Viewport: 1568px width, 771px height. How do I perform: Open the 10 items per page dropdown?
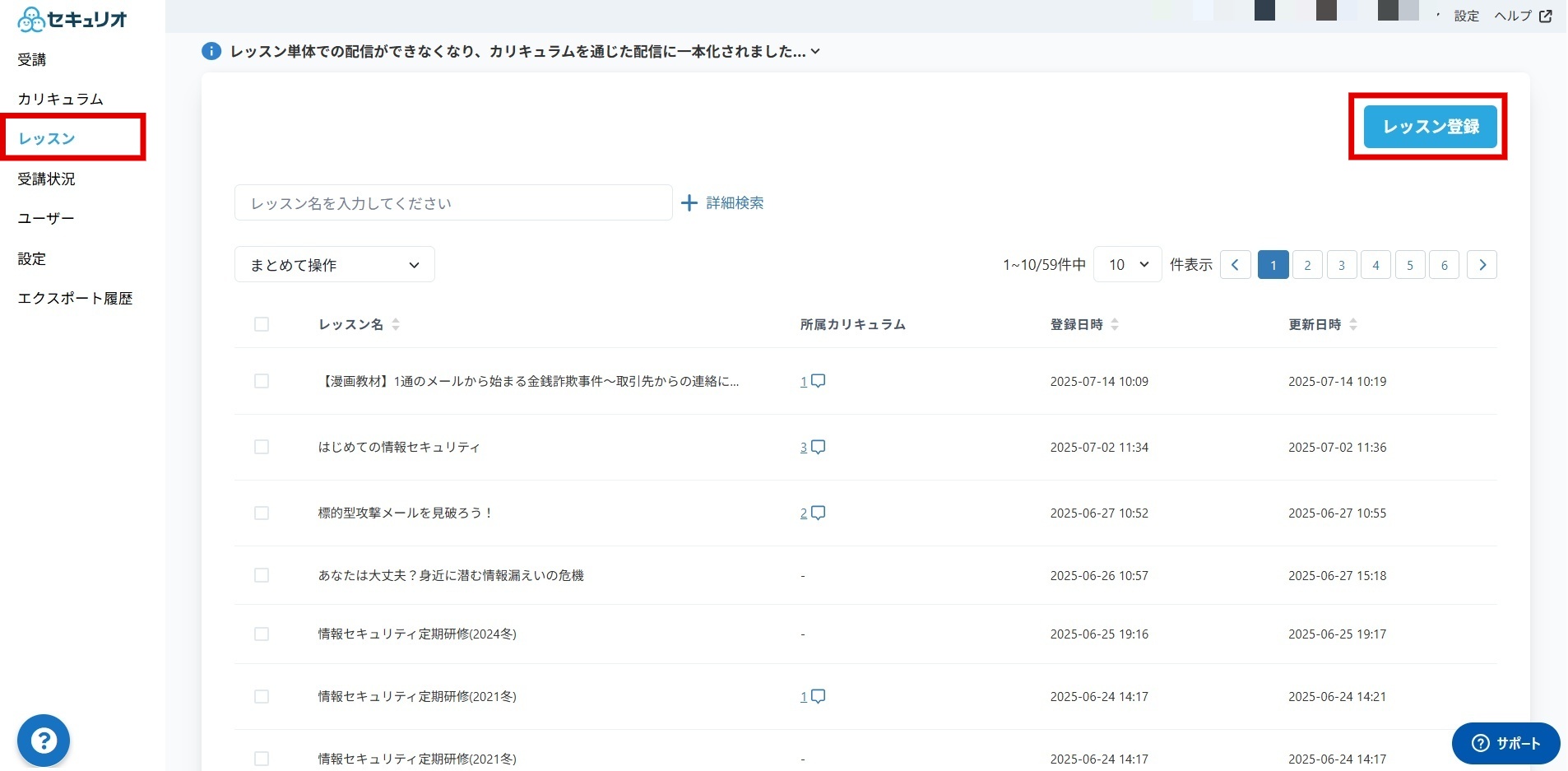click(1127, 265)
